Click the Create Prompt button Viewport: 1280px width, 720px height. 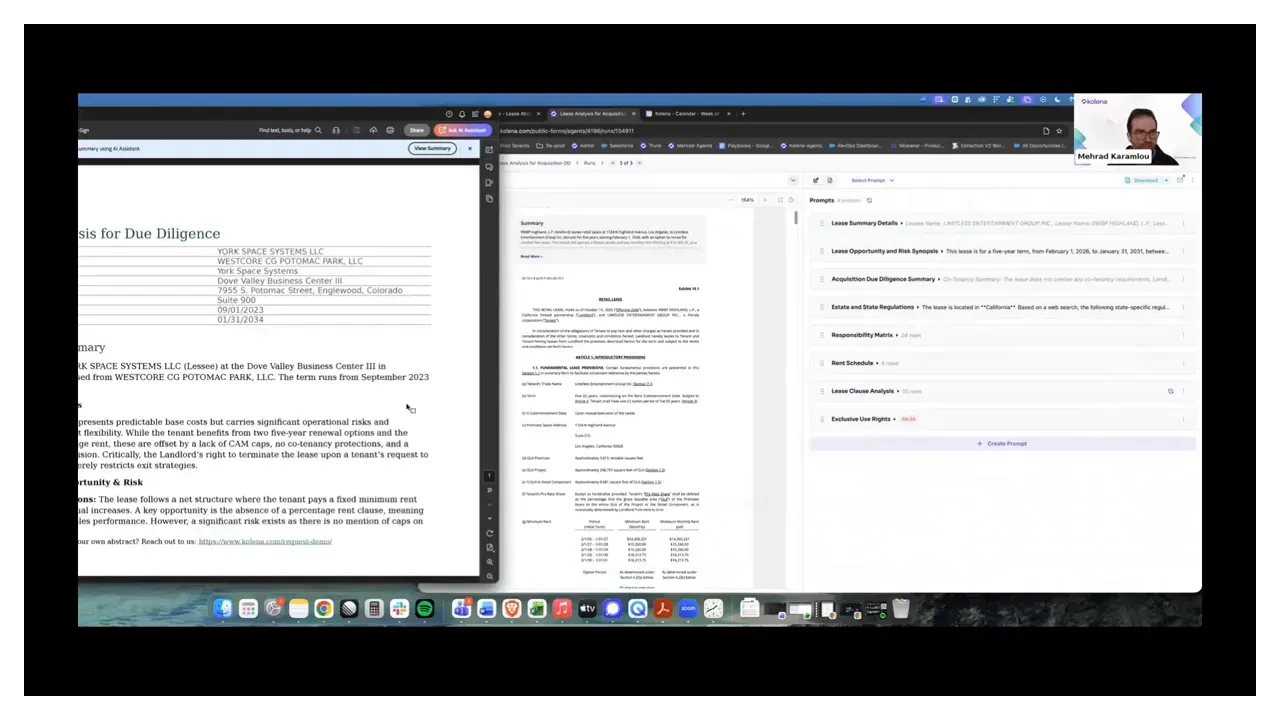[1005, 443]
